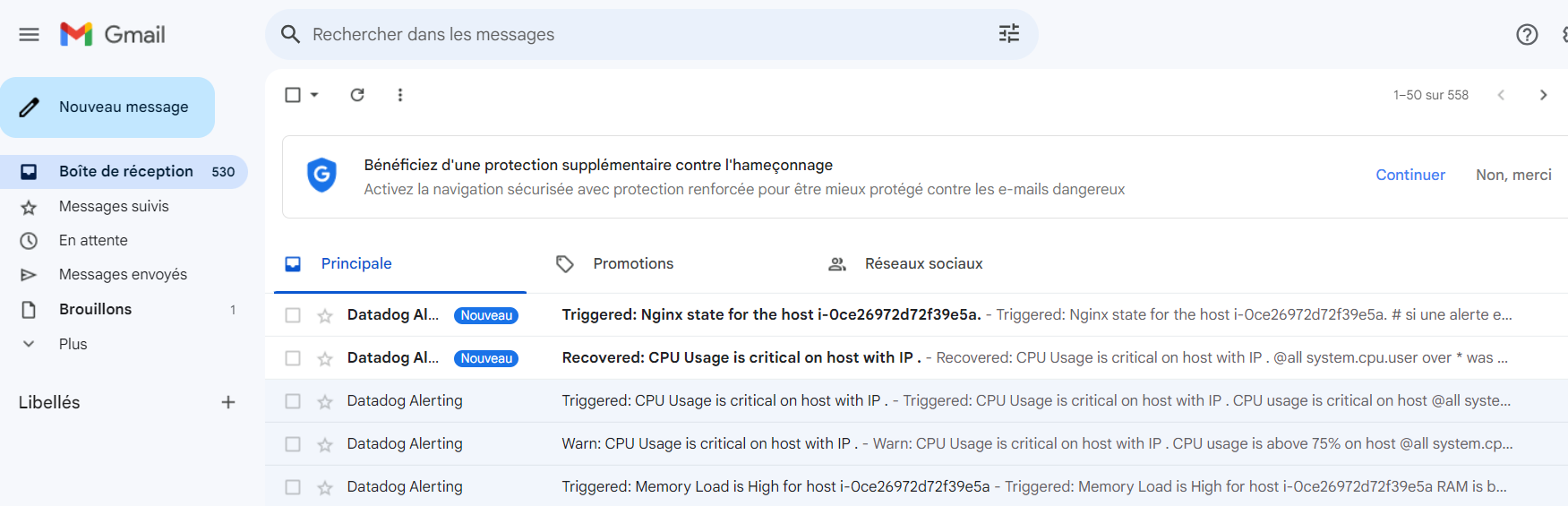The height and width of the screenshot is (506, 1568).
Task: Tick checkbox for Warn CPU Usage email
Action: (293, 444)
